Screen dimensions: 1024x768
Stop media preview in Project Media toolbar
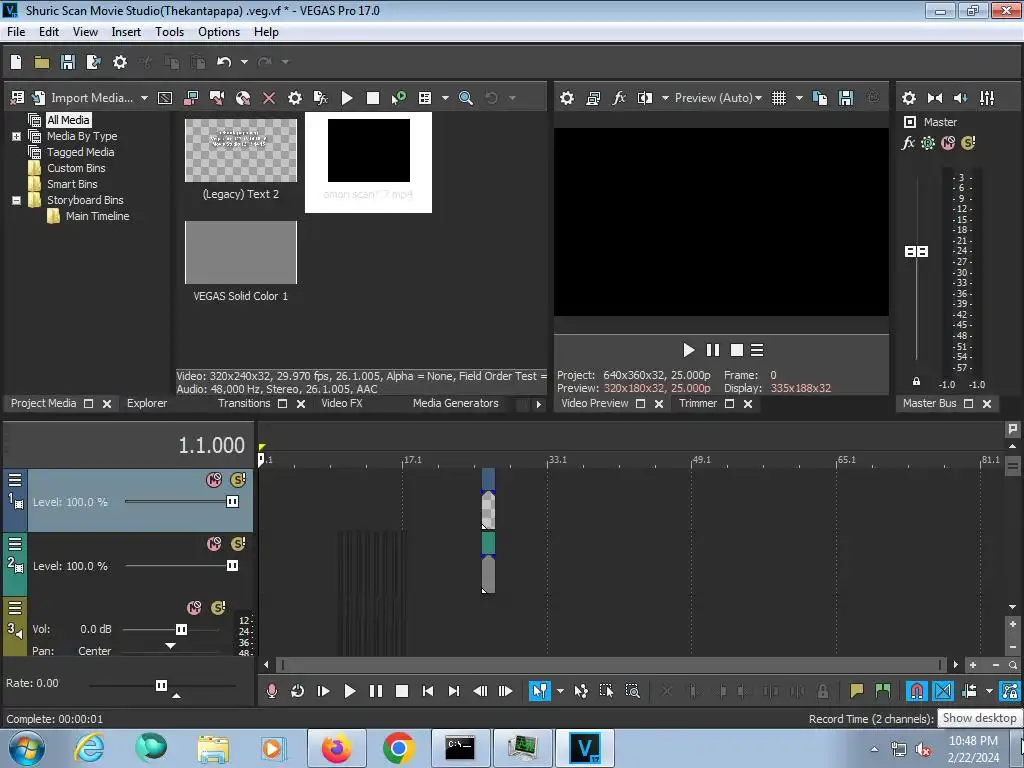coord(373,98)
